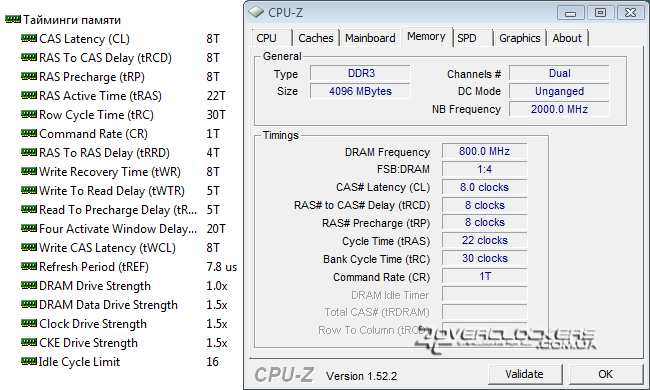Click the CPU-Z Command Rate field 1T
Viewport: 650px width, 390px height.
click(485, 276)
